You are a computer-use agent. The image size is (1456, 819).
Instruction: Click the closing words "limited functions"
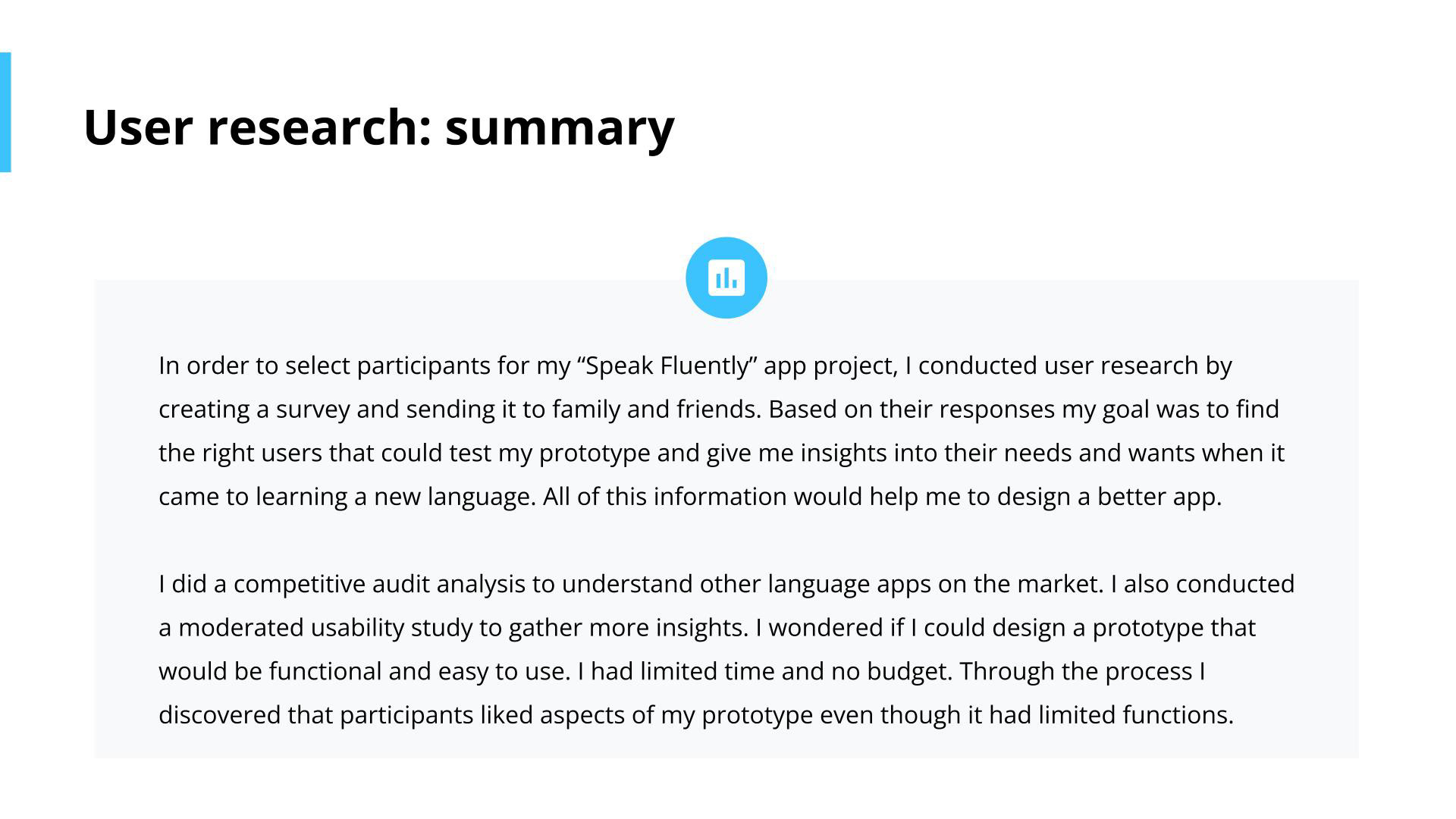tap(1134, 715)
